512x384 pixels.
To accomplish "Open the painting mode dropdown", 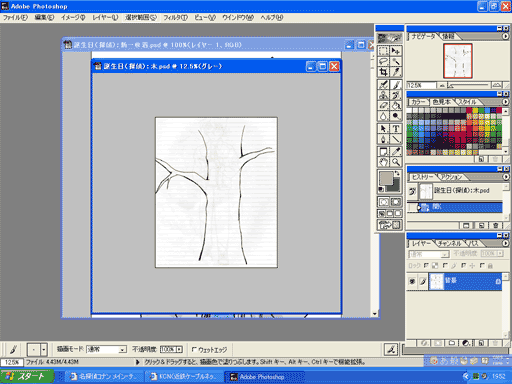I will (106, 349).
